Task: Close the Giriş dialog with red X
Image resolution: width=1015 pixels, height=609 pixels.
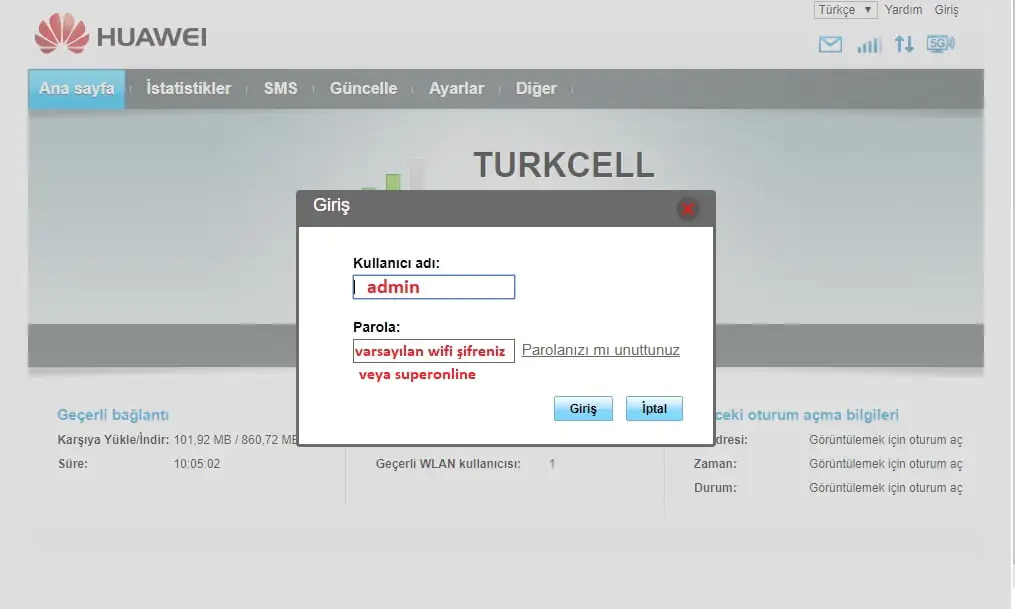Action: (x=687, y=209)
